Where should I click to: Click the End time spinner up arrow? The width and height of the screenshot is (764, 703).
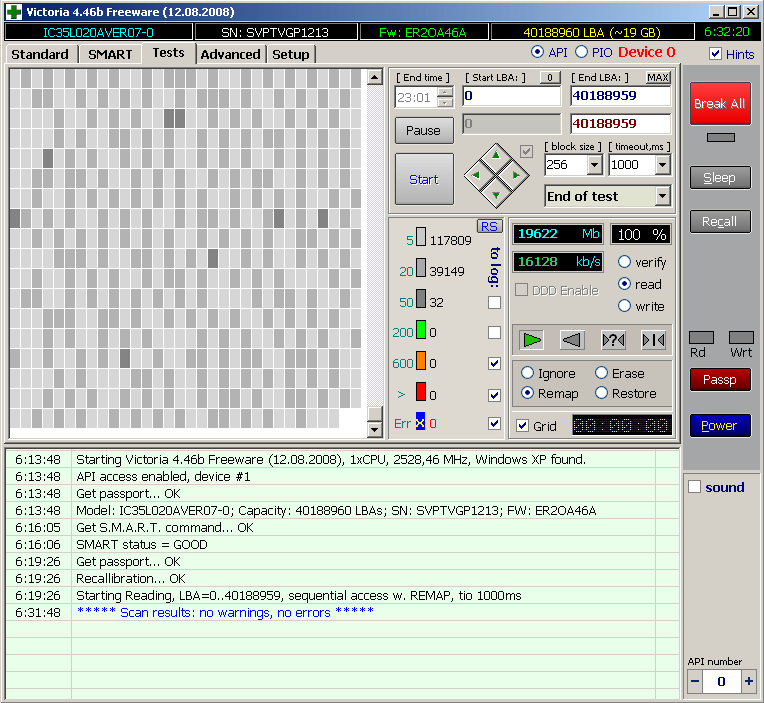445,92
